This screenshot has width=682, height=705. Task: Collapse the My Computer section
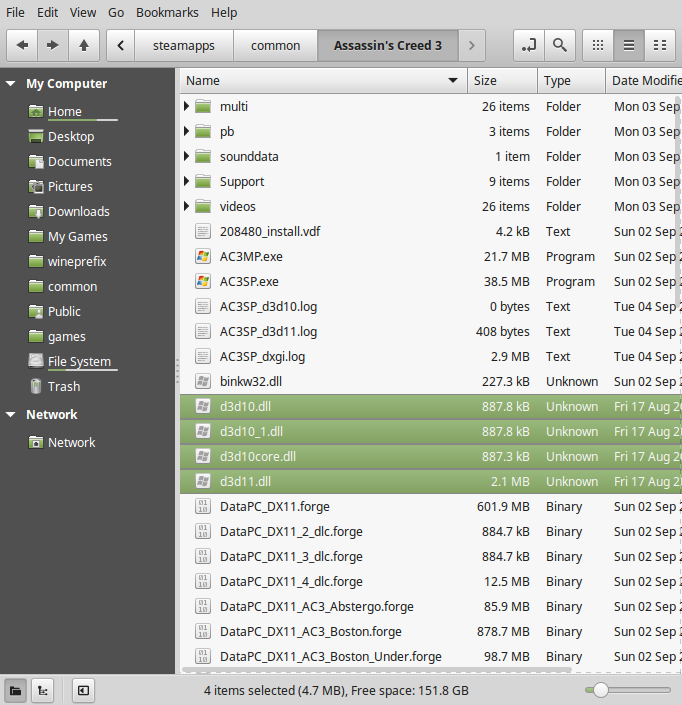11,84
